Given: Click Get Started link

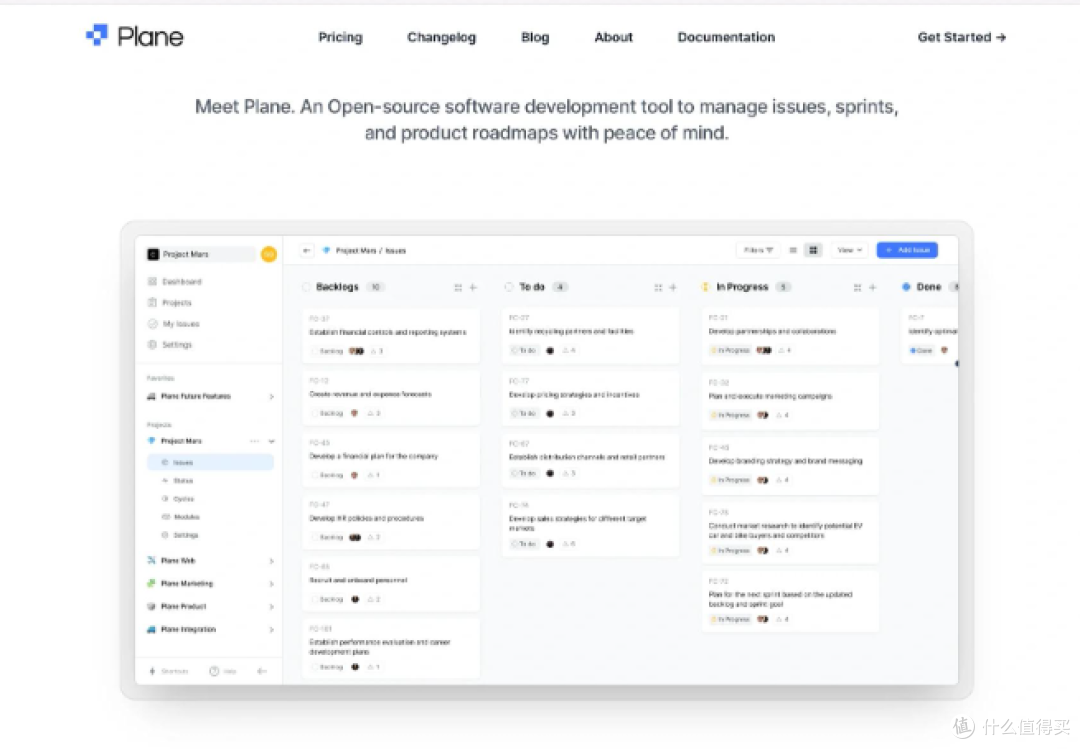Looking at the screenshot, I should pos(962,37).
